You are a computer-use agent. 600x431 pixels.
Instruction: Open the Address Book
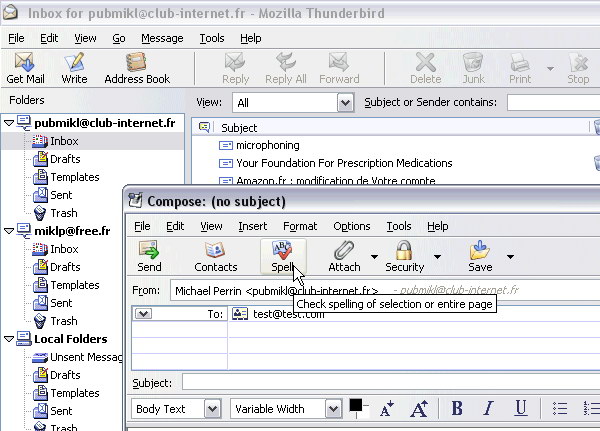coord(137,68)
